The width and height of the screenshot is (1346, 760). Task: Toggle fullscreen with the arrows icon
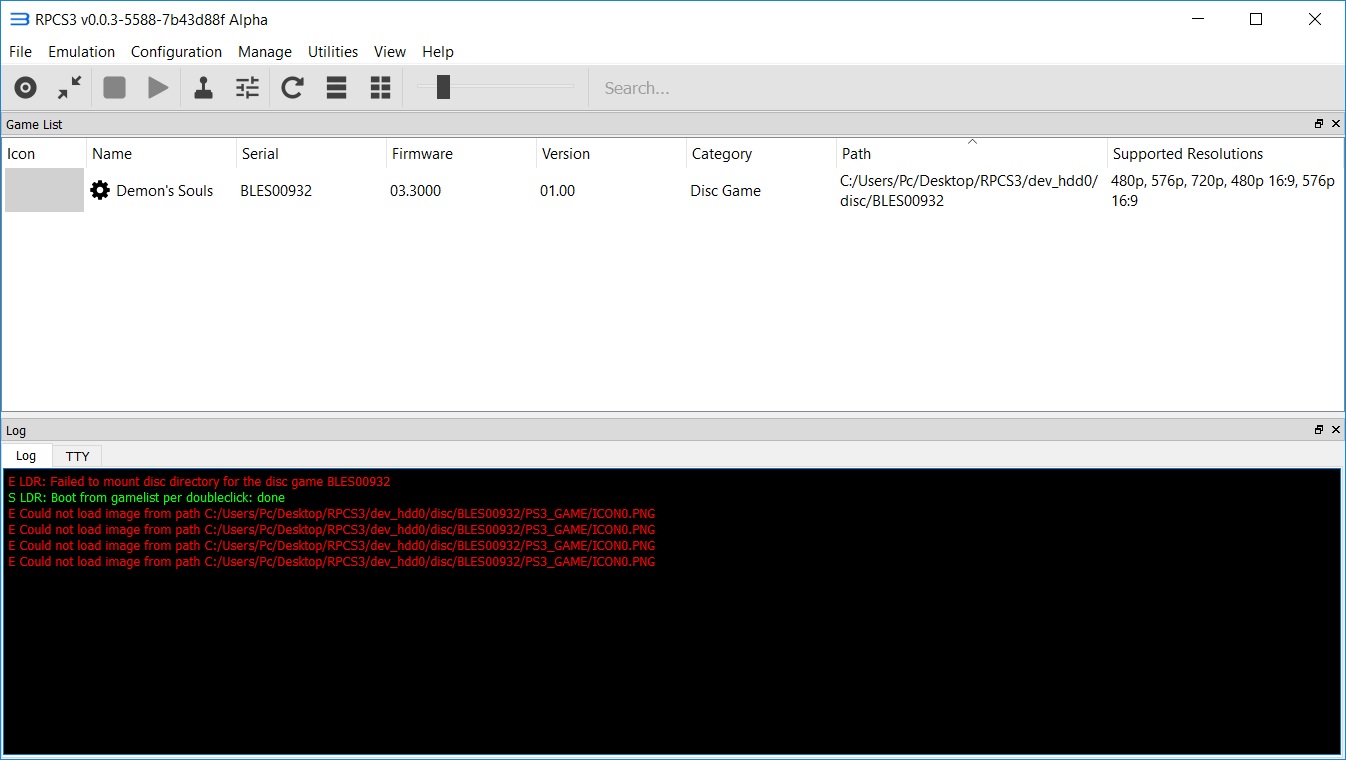coord(69,88)
